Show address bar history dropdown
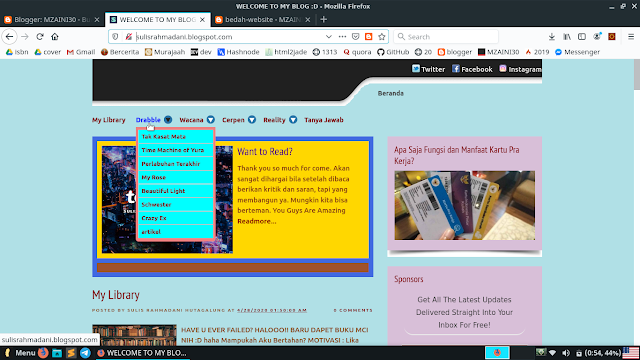The image size is (640, 360). point(329,37)
